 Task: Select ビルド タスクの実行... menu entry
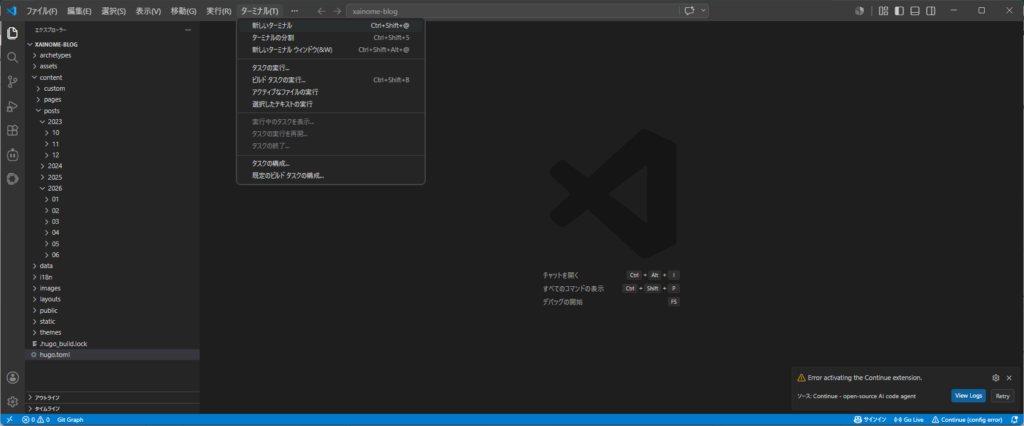pyautogui.click(x=330, y=80)
